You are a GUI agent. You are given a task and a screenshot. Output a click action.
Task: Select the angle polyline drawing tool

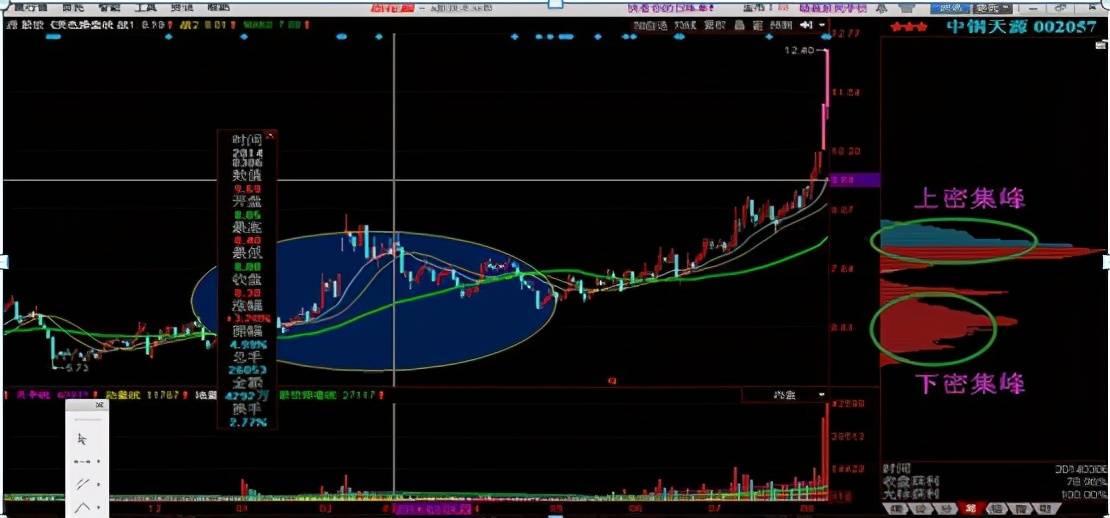pyautogui.click(x=84, y=507)
